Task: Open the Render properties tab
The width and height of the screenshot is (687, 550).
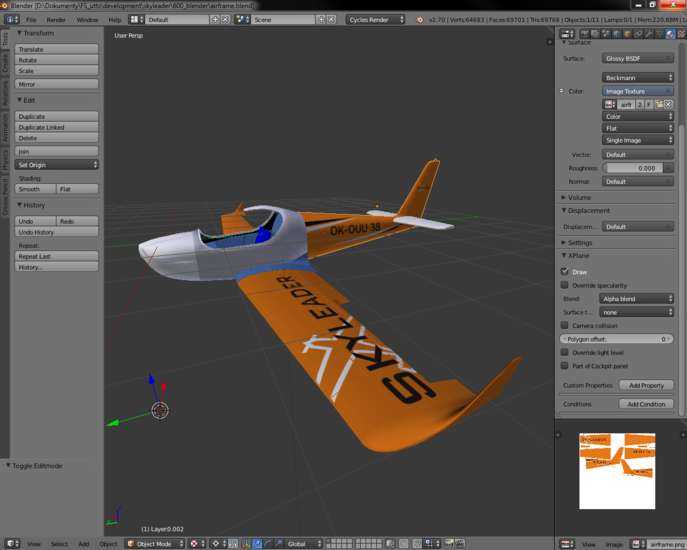Action: (584, 34)
